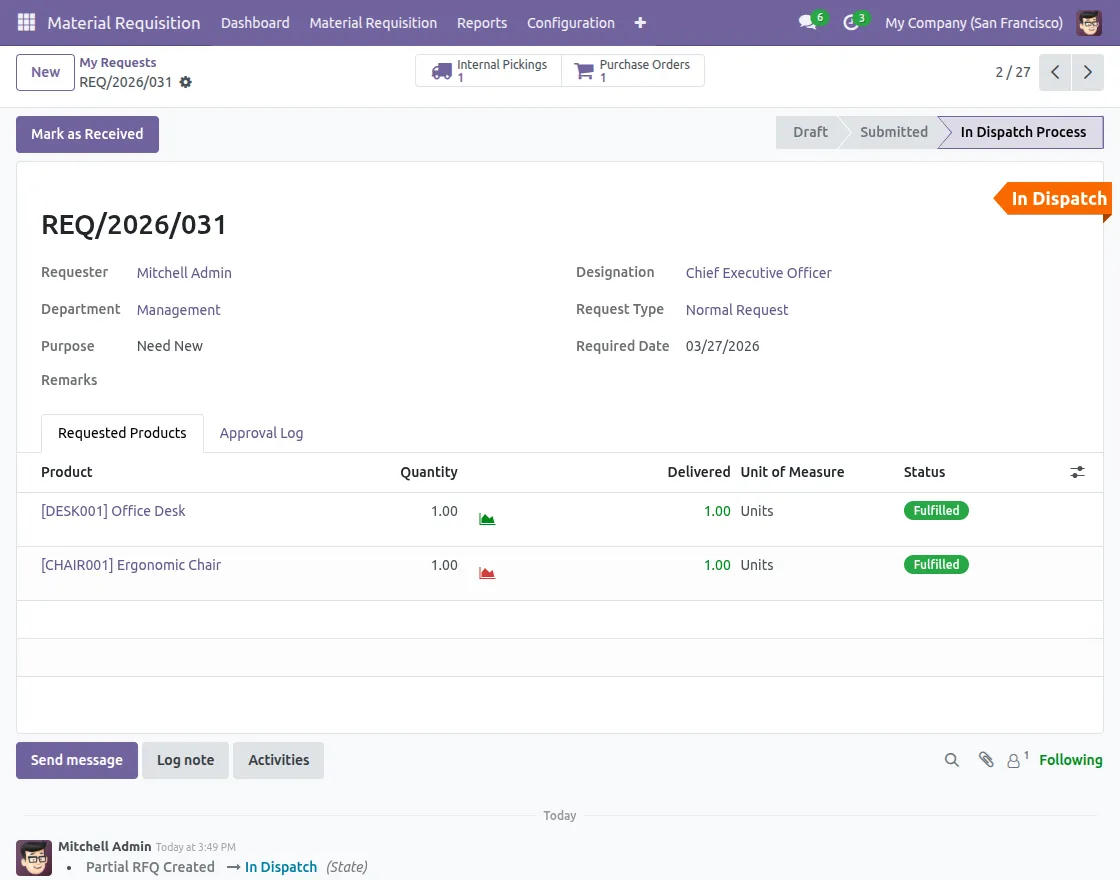The height and width of the screenshot is (880, 1120).
Task: Open the conversations chat bubble icon
Action: coord(807,22)
